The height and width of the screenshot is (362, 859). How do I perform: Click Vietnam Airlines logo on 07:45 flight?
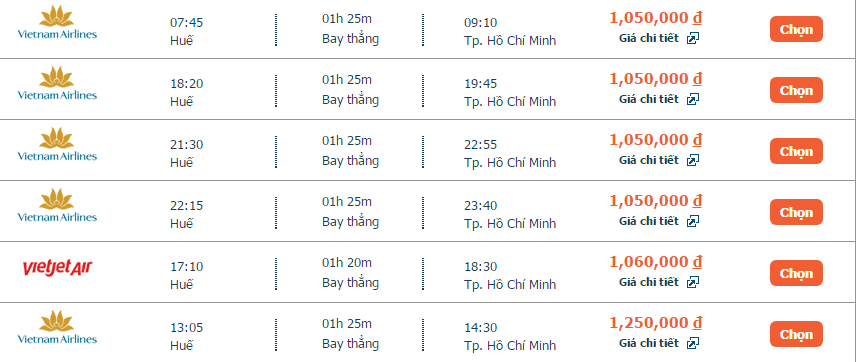pyautogui.click(x=57, y=23)
